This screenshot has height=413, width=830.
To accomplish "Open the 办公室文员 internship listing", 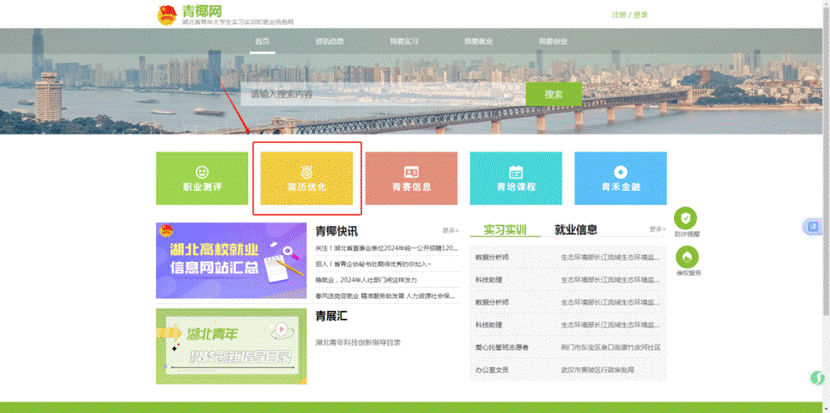I will [x=492, y=370].
